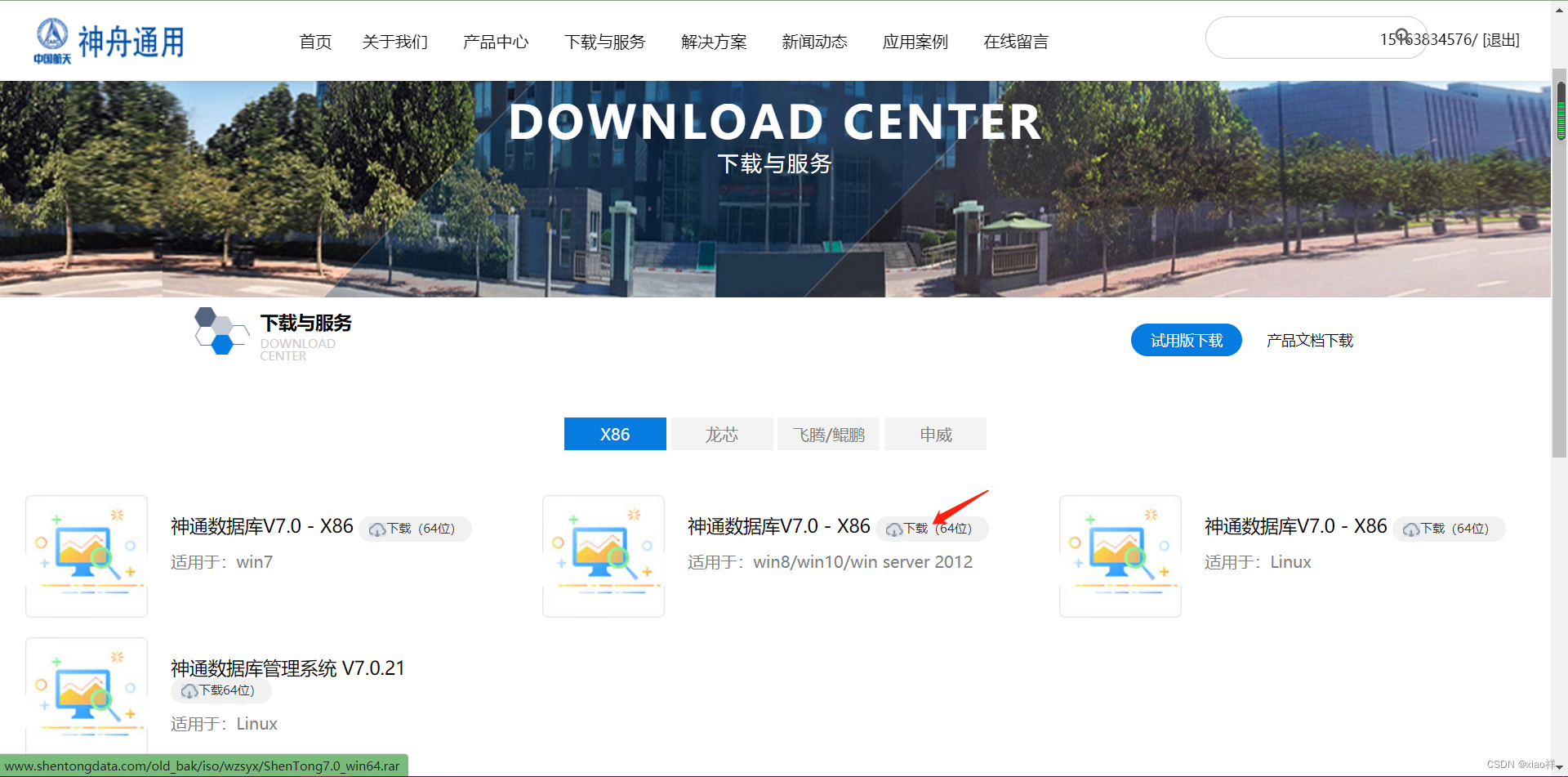Click the DOWNLOAD CENTER banner headline

(775, 122)
